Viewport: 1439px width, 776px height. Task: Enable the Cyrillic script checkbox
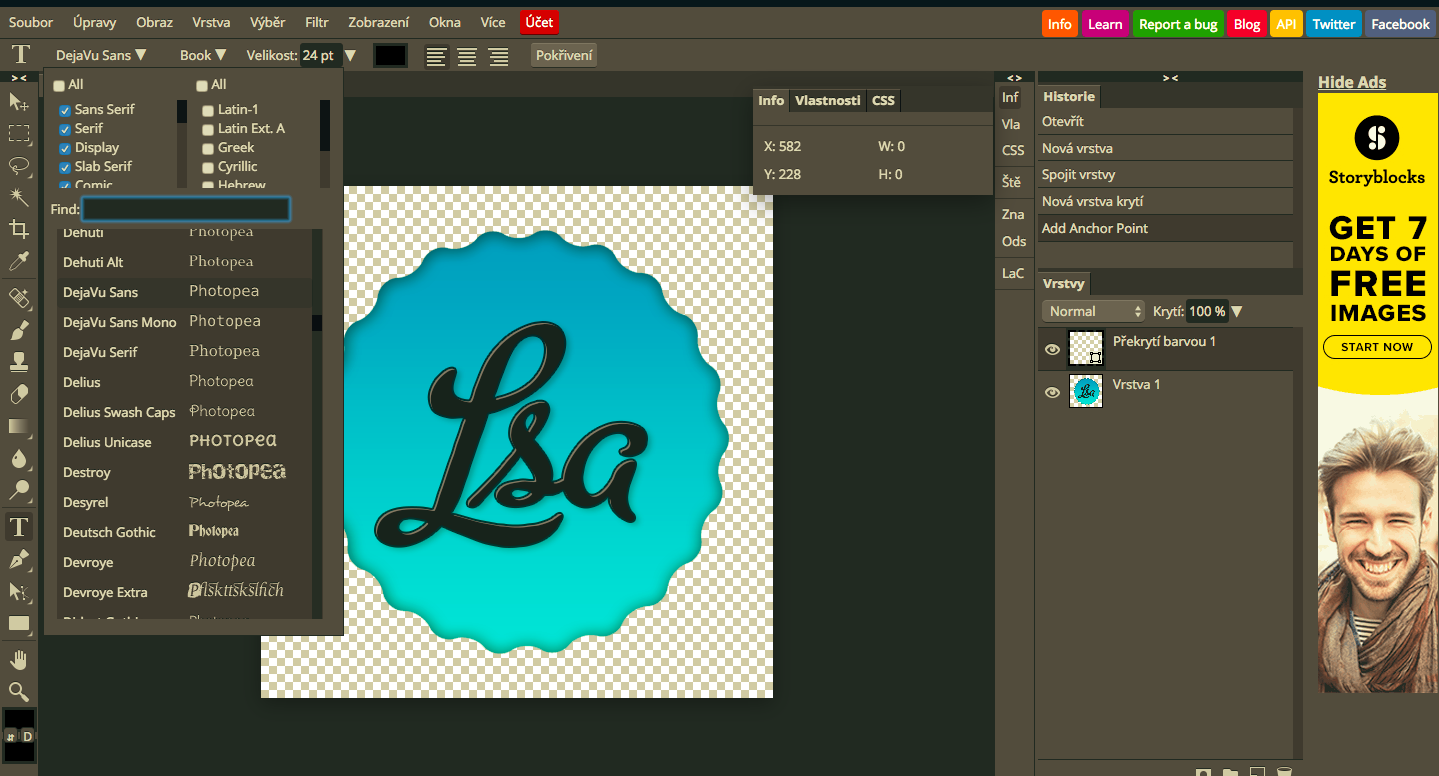(208, 167)
